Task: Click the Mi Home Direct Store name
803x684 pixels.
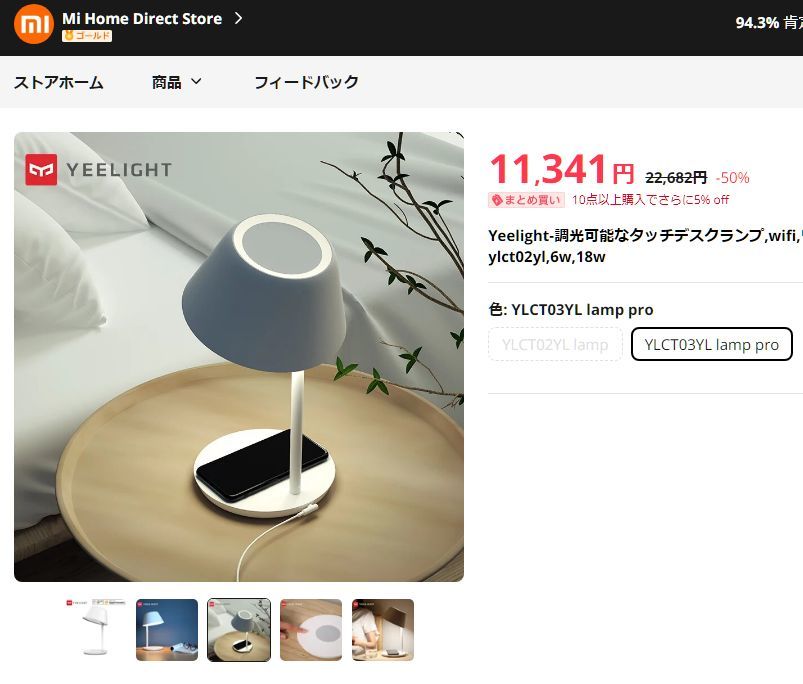Action: [142, 19]
